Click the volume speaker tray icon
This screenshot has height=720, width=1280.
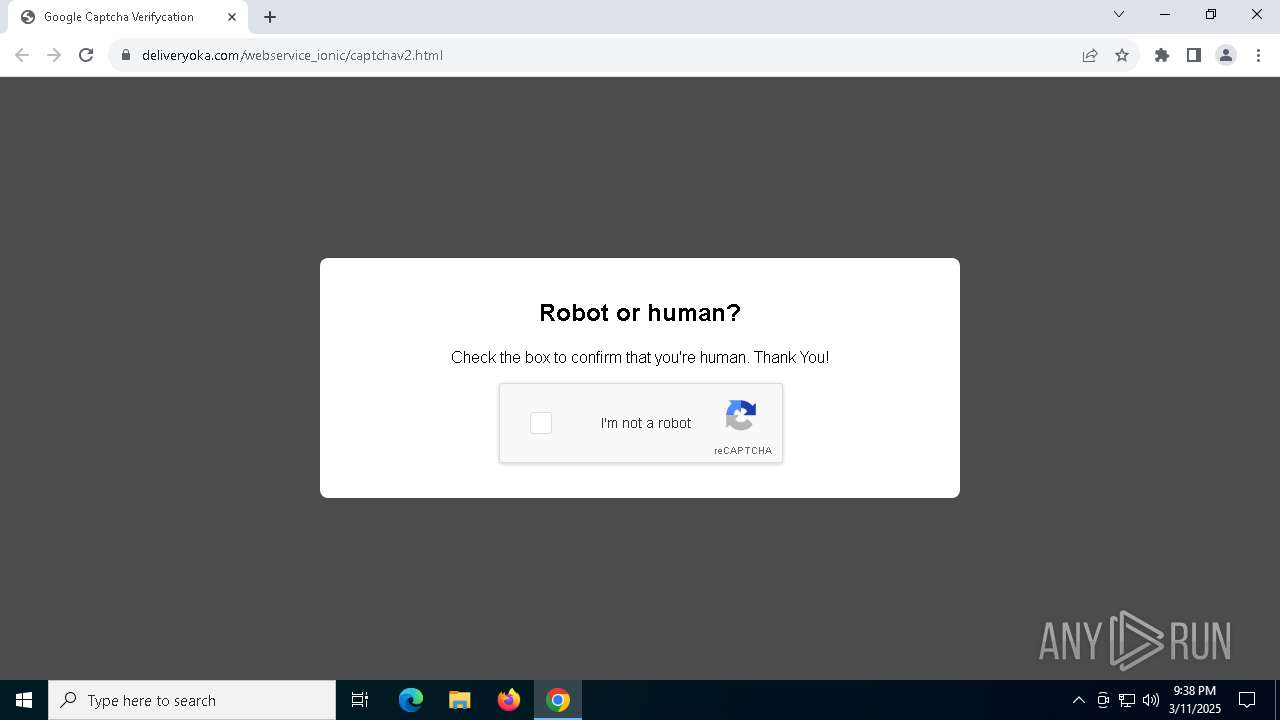point(1151,700)
